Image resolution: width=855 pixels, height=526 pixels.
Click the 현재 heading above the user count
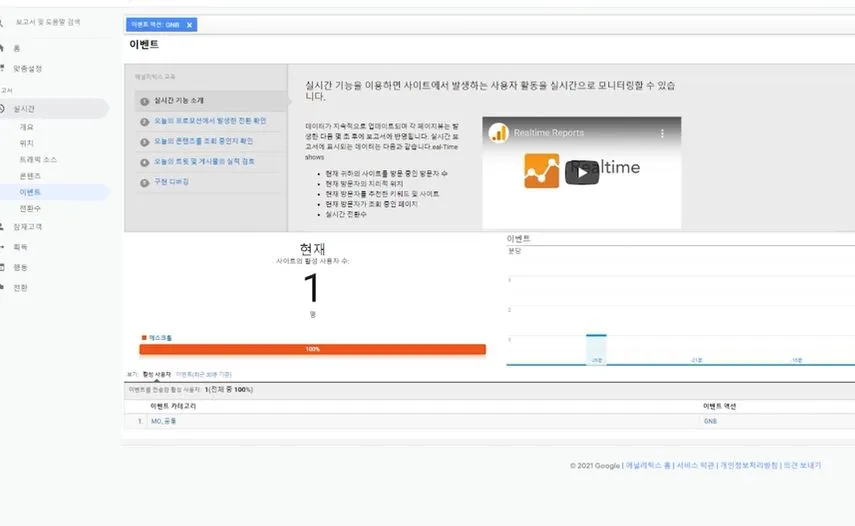[x=312, y=249]
